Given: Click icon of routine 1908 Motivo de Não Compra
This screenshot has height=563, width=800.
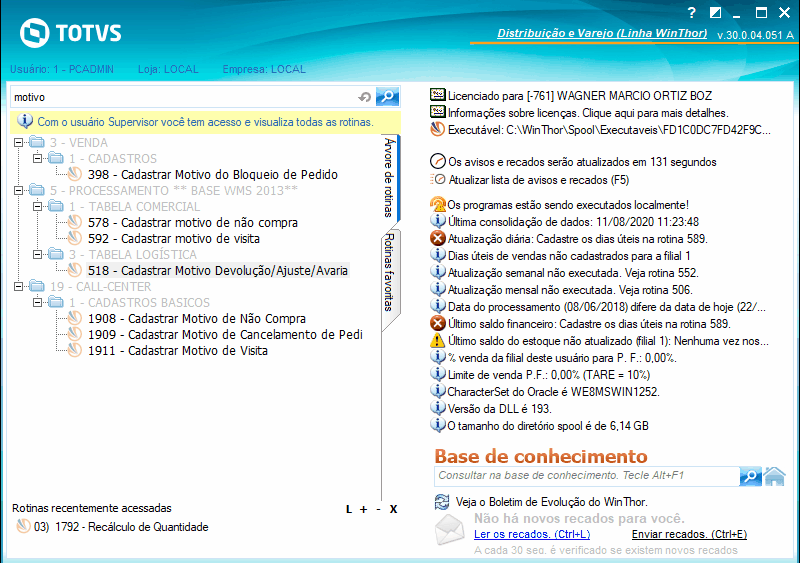Looking at the screenshot, I should 75,319.
